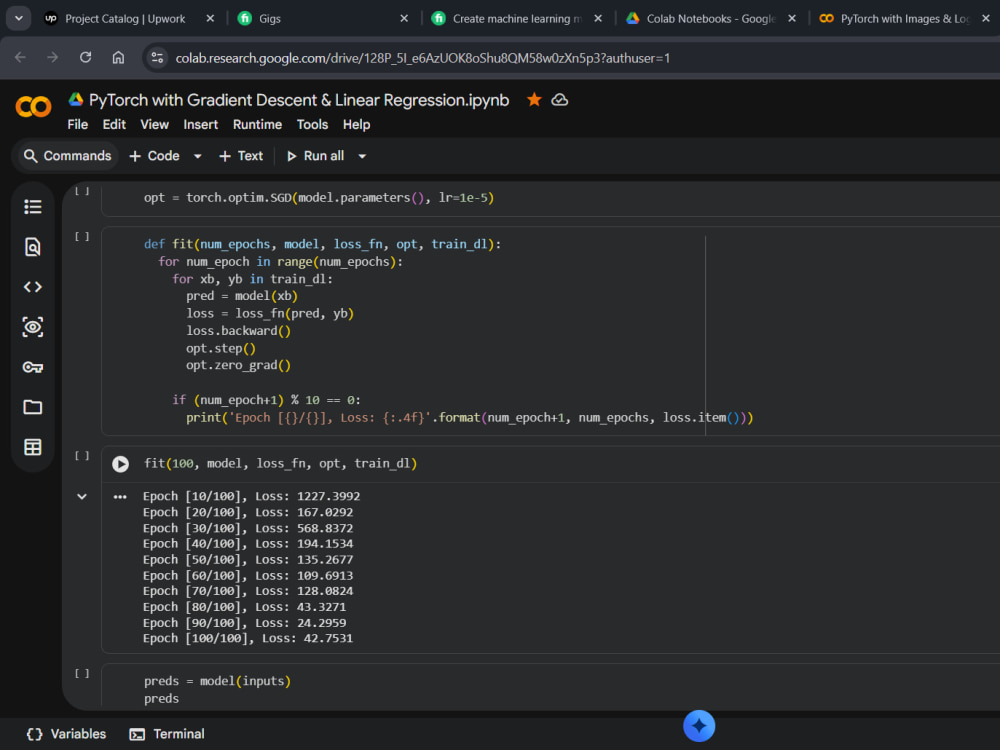Click into the def fit function cell
This screenshot has height=750, width=1000.
550,331
